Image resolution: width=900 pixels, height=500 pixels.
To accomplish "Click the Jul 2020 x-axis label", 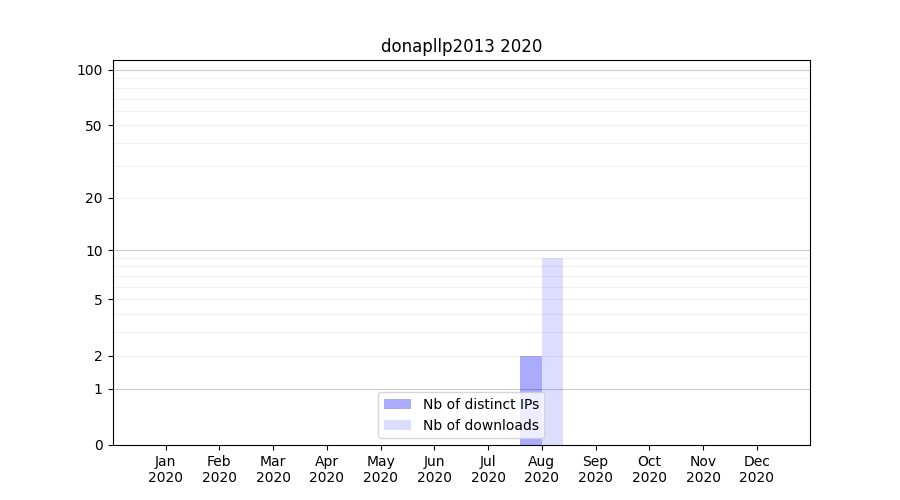I will (x=488, y=469).
